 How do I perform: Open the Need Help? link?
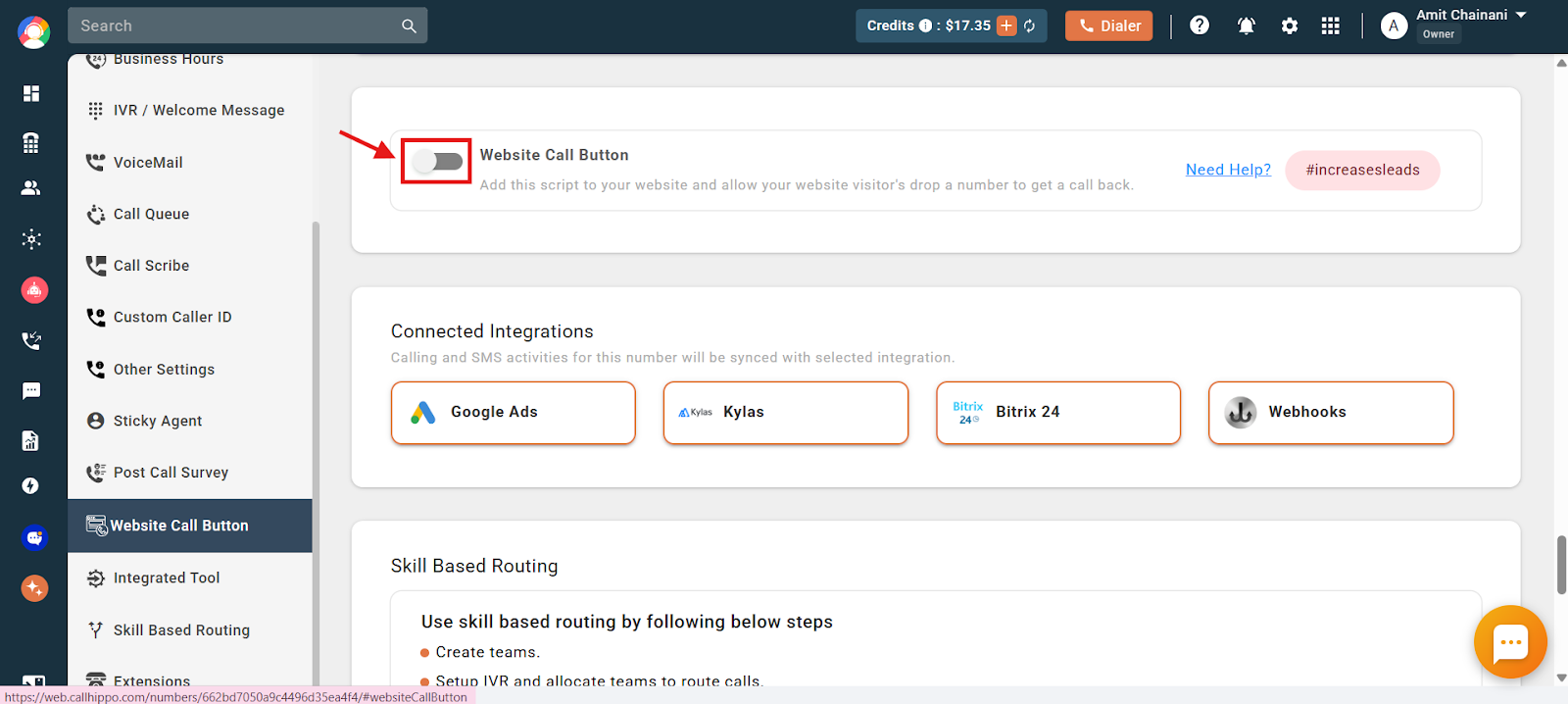(x=1228, y=170)
